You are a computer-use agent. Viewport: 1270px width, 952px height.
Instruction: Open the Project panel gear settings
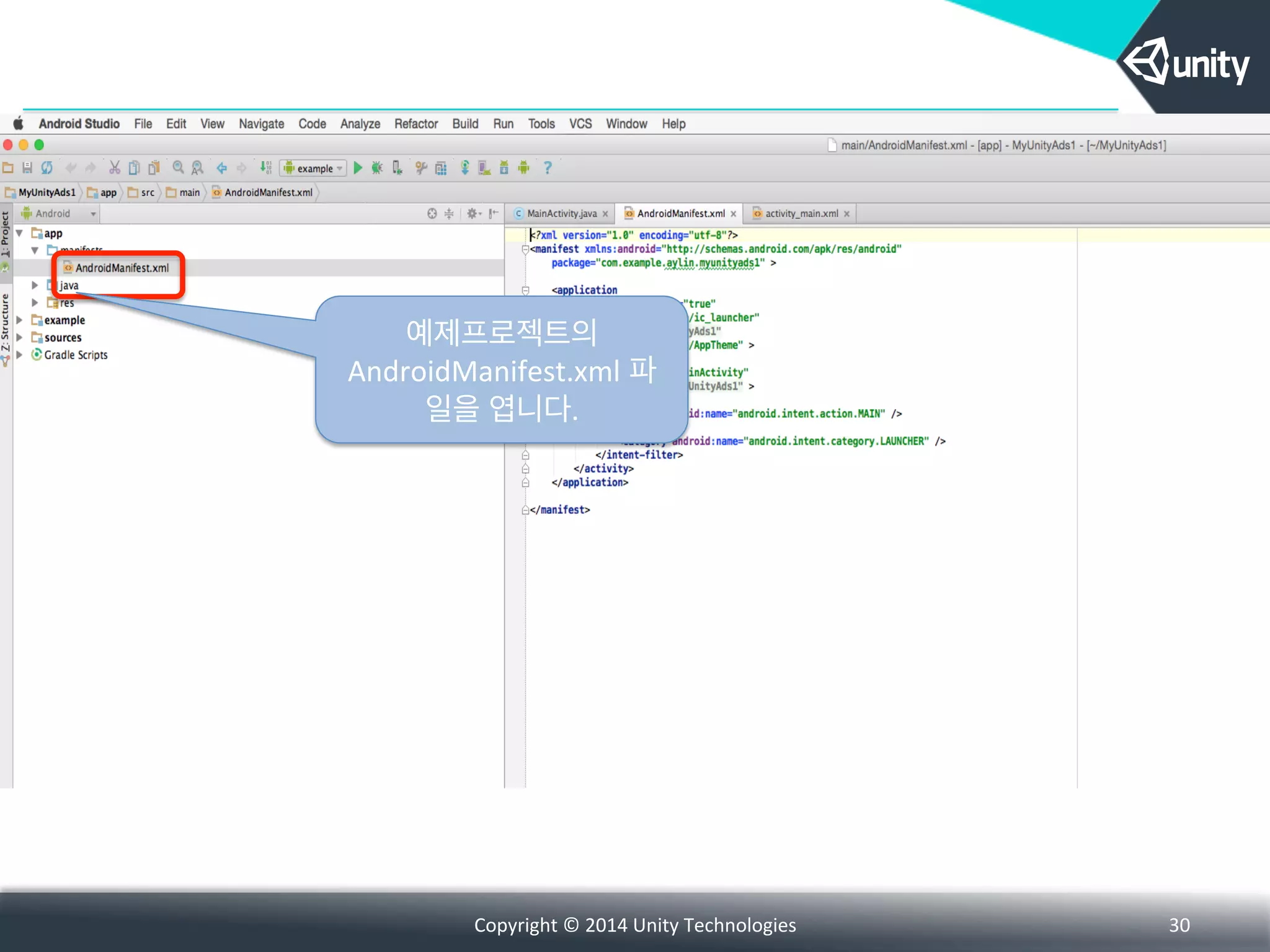click(x=474, y=214)
